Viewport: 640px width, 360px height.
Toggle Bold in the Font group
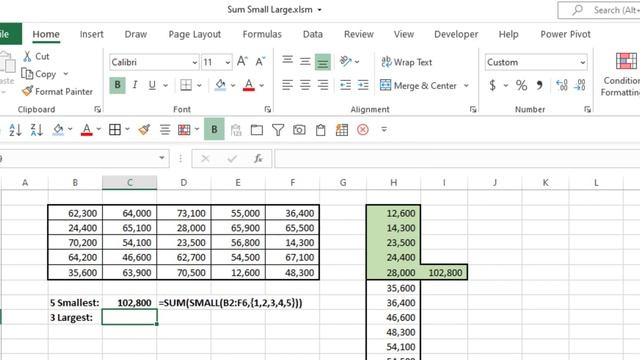click(118, 85)
